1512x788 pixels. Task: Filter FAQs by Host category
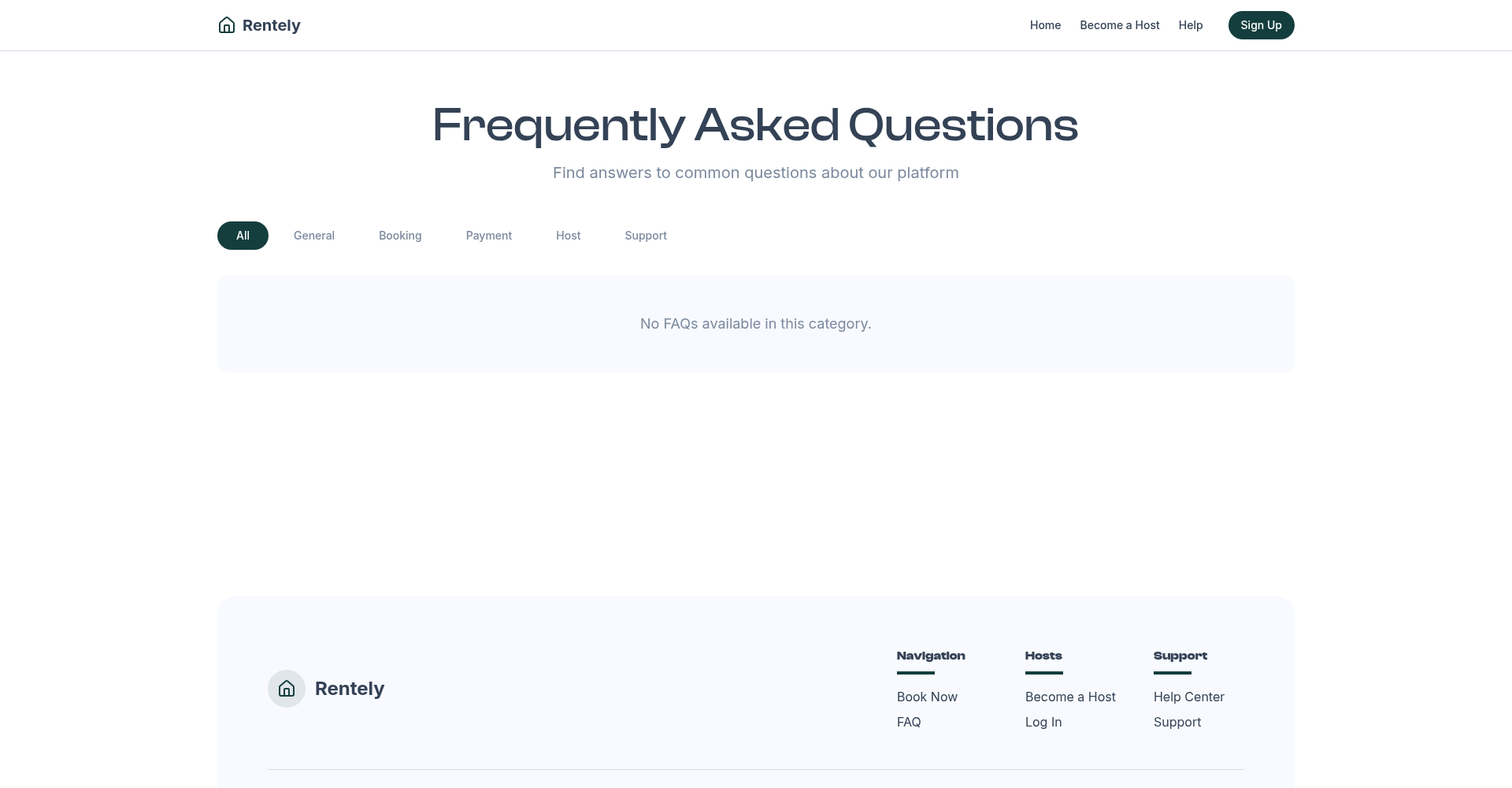(x=569, y=236)
